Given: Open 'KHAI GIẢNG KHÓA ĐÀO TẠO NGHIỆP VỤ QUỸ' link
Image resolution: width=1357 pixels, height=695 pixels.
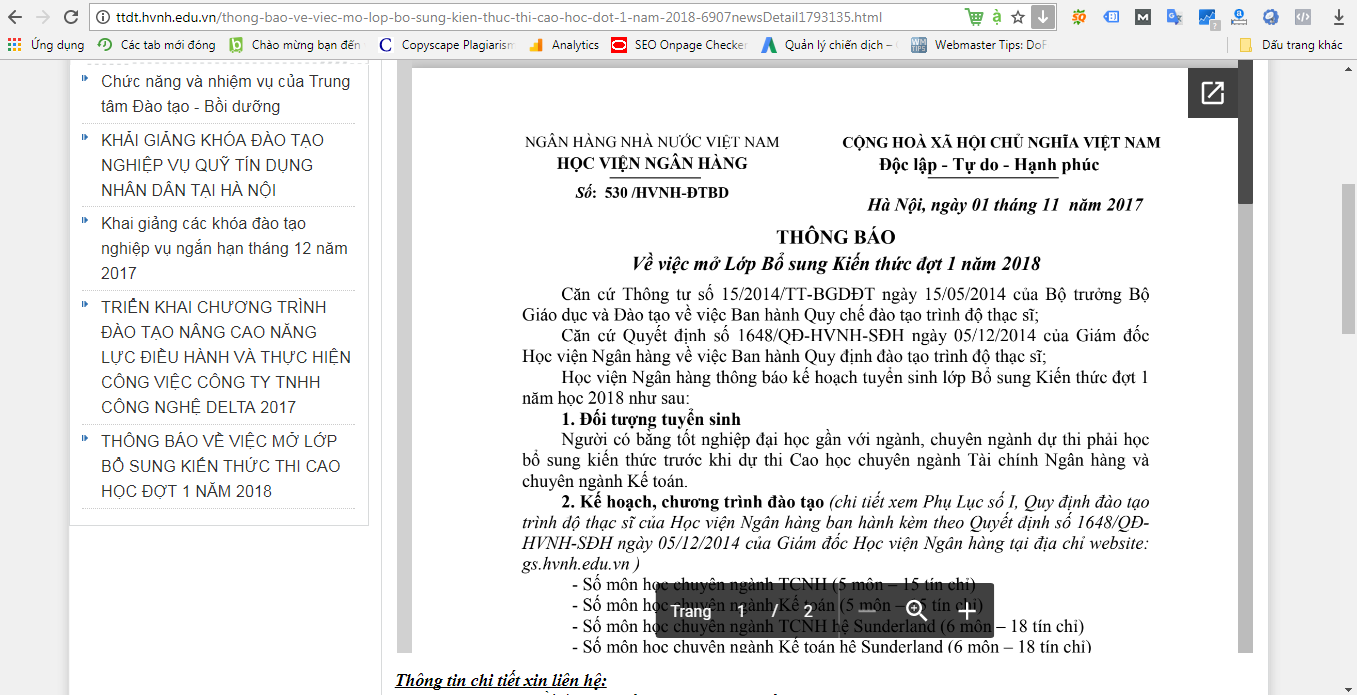Looking at the screenshot, I should (x=213, y=165).
